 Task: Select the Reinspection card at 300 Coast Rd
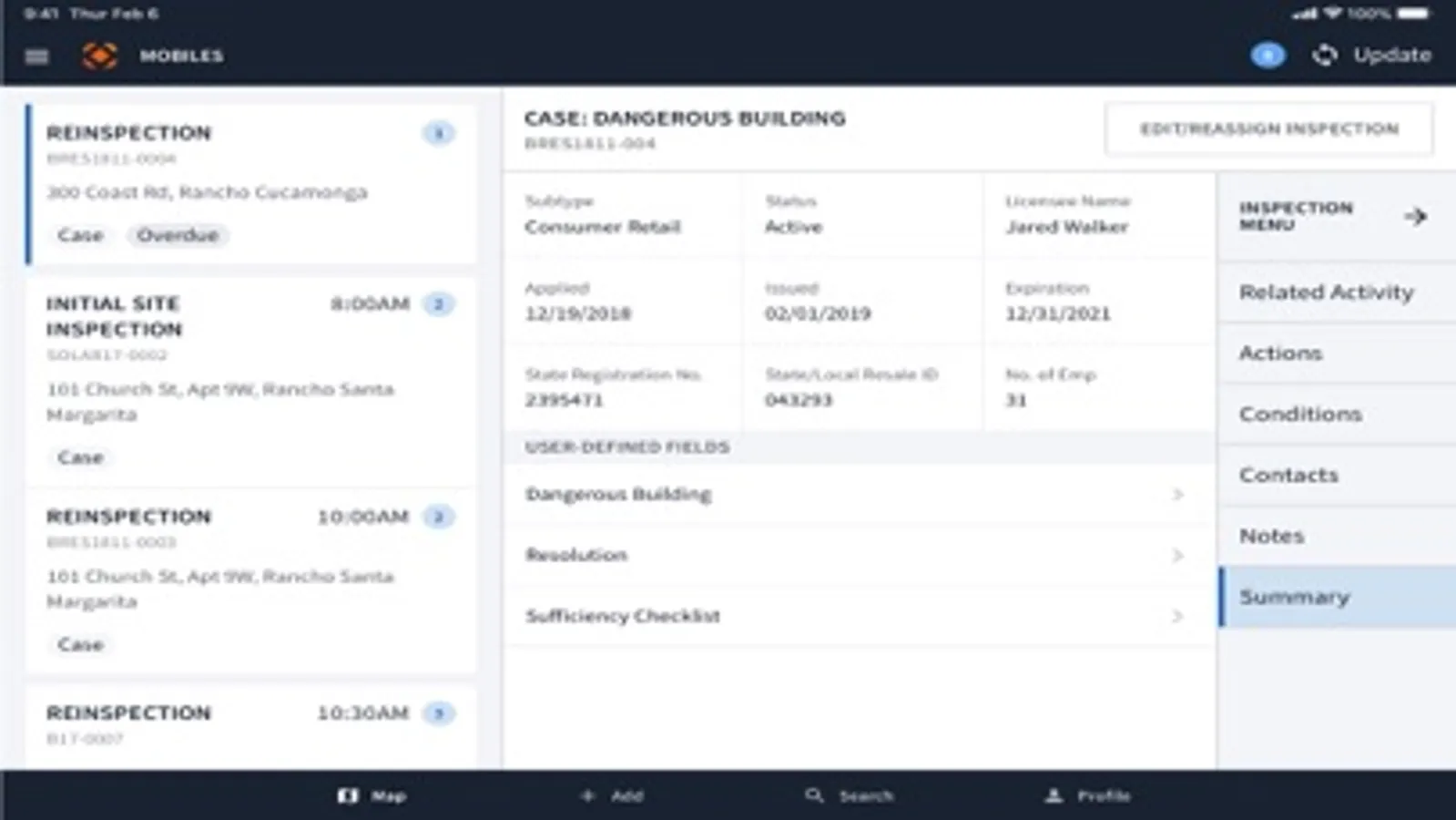(250, 184)
